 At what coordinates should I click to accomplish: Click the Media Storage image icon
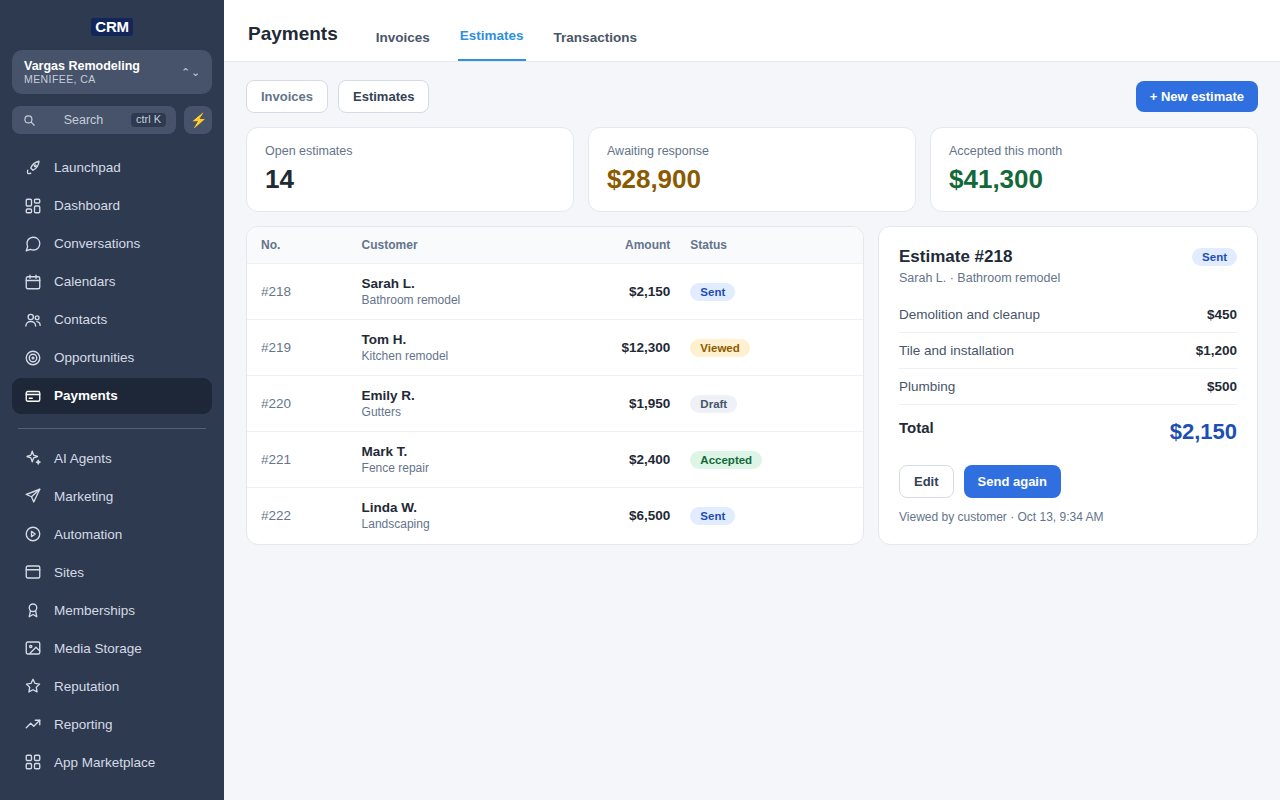point(33,649)
